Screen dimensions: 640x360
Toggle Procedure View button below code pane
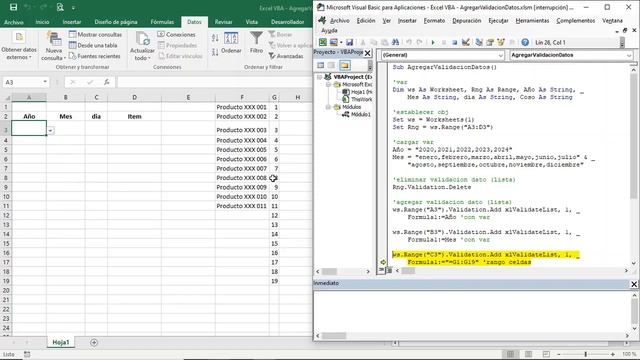pos(381,270)
